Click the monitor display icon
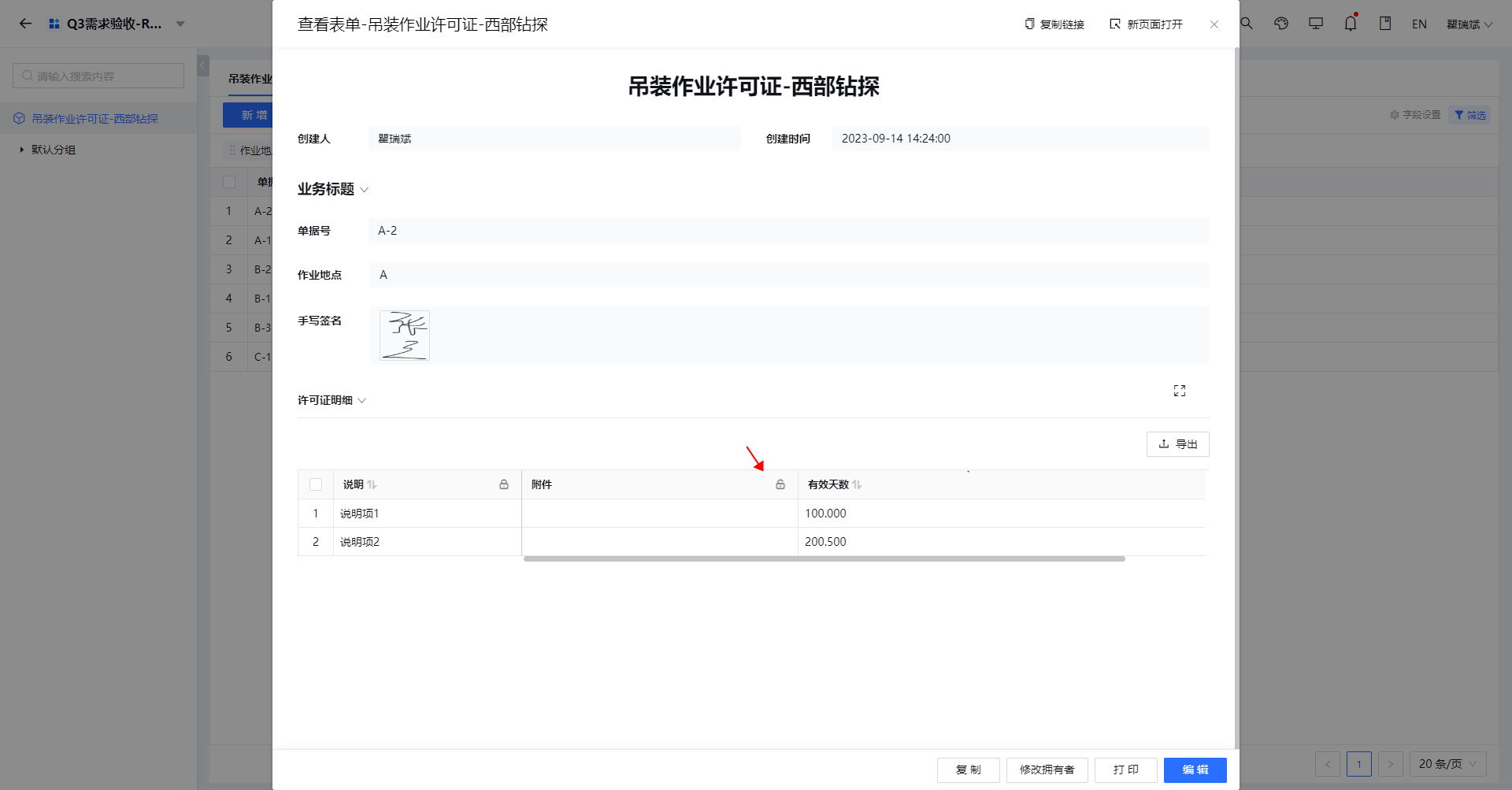1512x790 pixels. [1316, 24]
